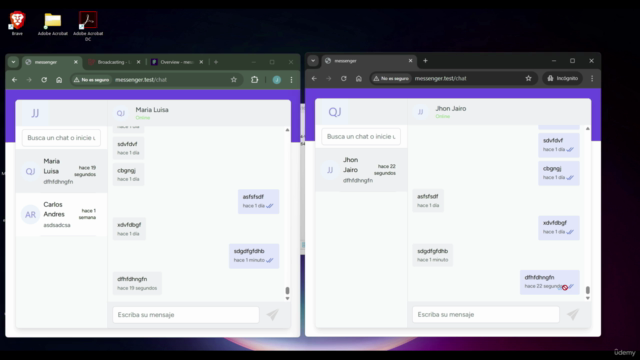Expand tab search dropdown in left browser
Viewport: 640px width, 360px height.
[13, 62]
